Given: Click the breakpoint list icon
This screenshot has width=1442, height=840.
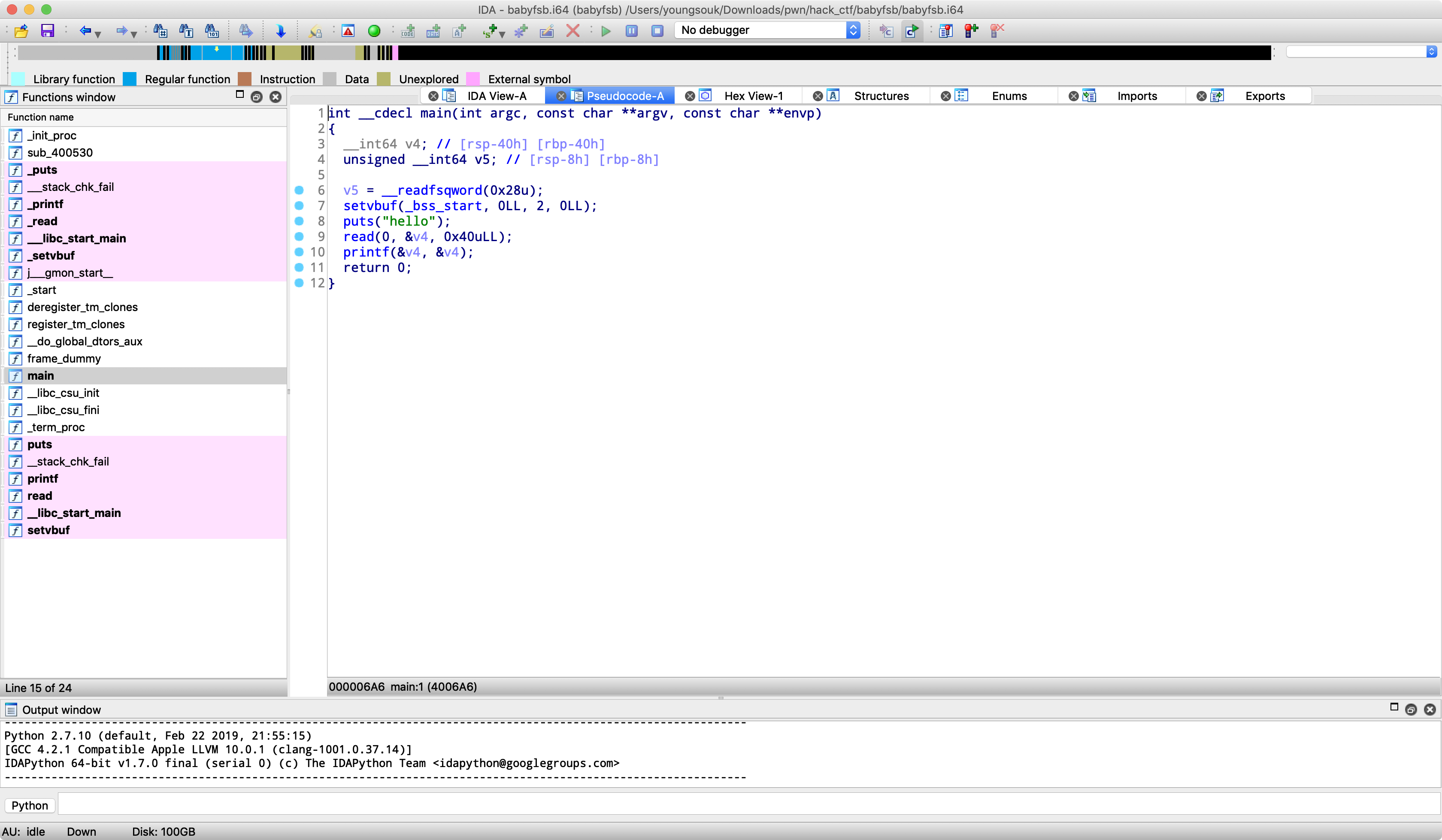Looking at the screenshot, I should [945, 31].
